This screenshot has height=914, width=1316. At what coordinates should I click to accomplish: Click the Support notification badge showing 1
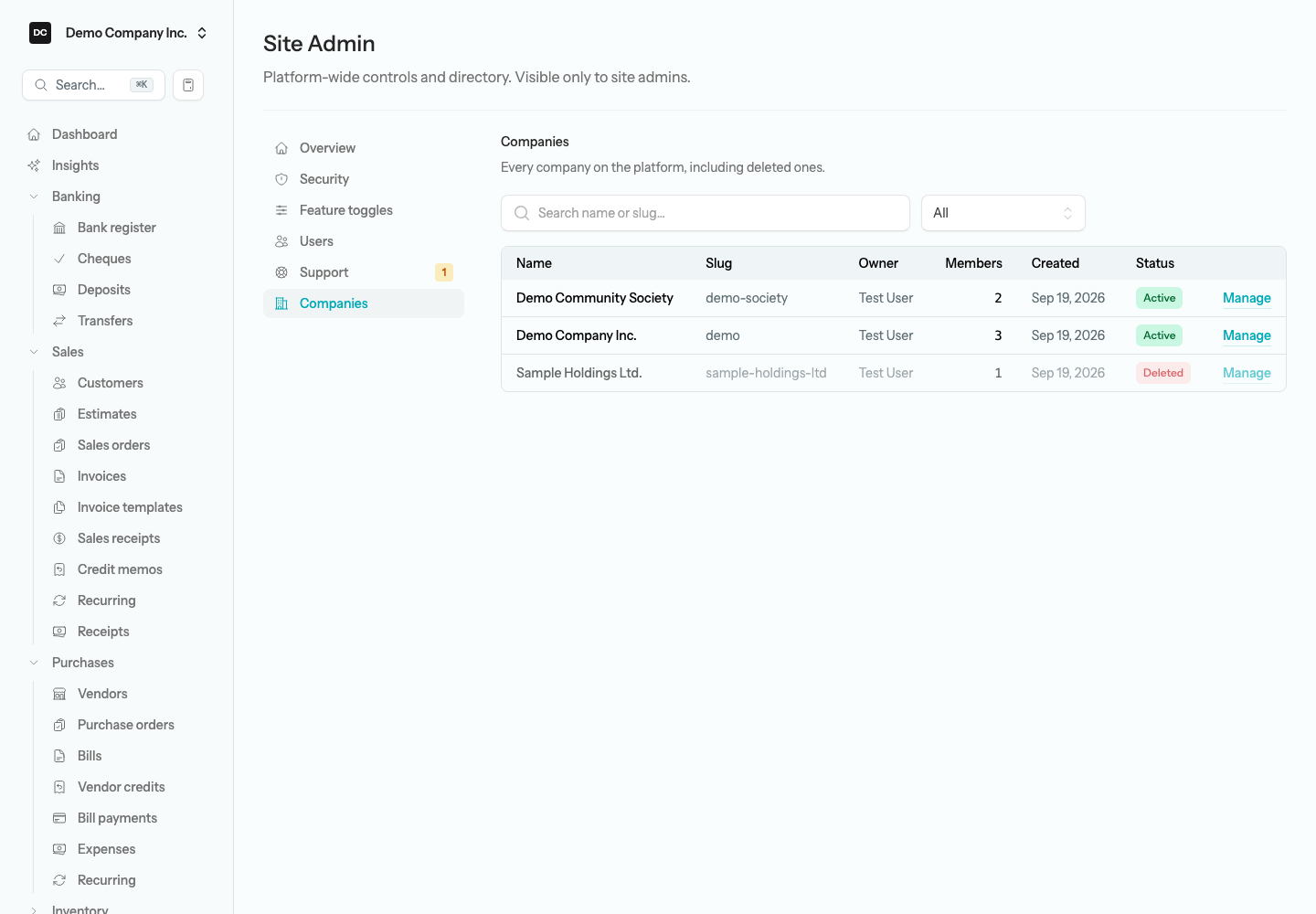tap(444, 272)
